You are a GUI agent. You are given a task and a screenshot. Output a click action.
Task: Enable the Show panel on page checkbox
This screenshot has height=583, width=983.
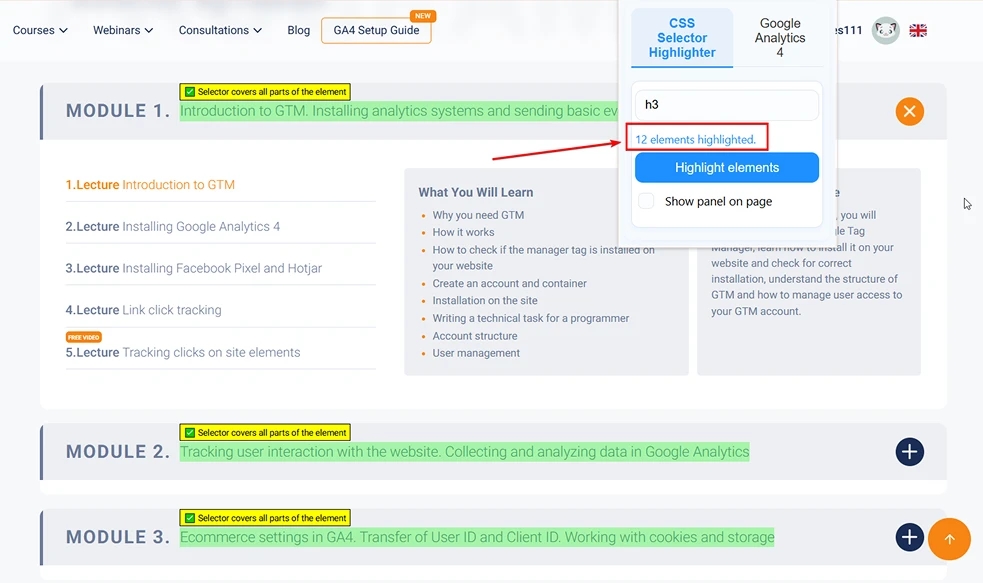[646, 201]
